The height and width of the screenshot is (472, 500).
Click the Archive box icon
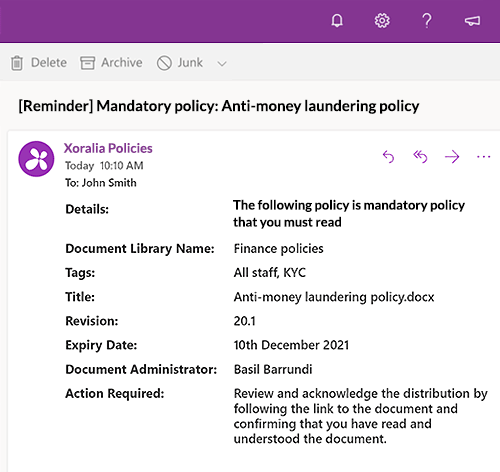click(87, 63)
